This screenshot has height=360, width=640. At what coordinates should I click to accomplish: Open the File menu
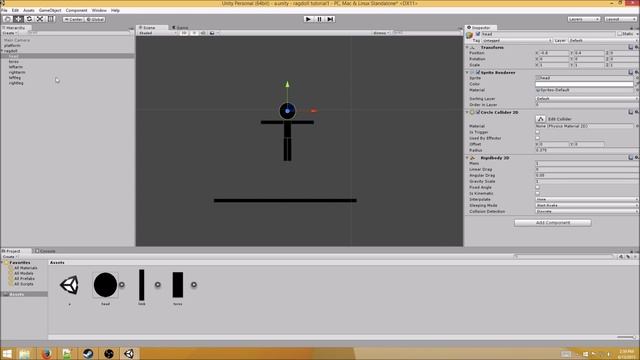4,10
